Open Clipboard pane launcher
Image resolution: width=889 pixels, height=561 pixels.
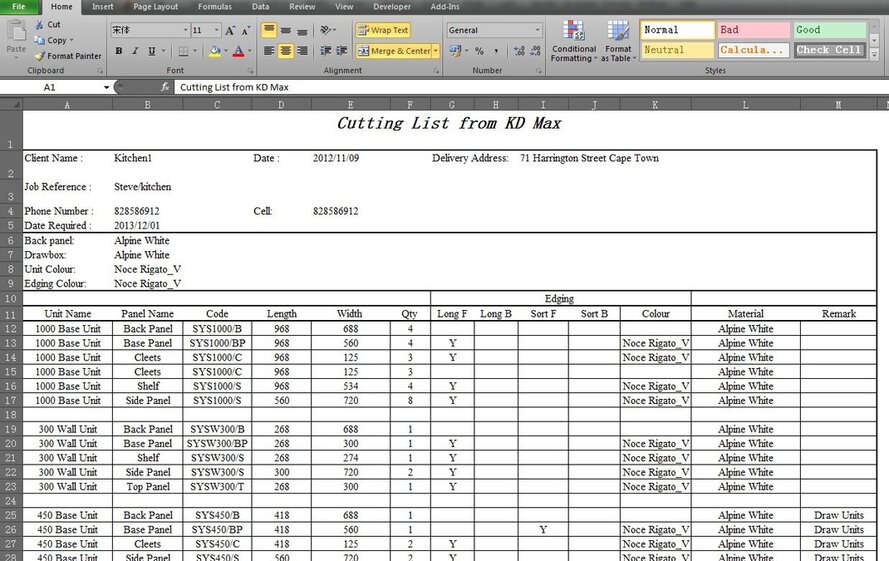(100, 71)
